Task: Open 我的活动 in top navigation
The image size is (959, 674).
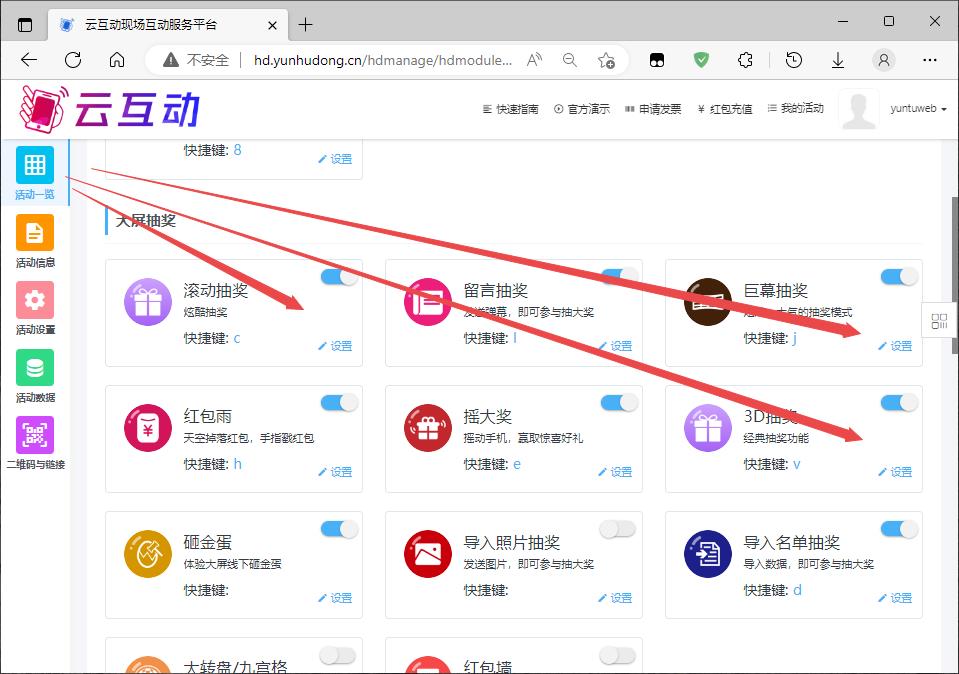Action: (x=795, y=108)
